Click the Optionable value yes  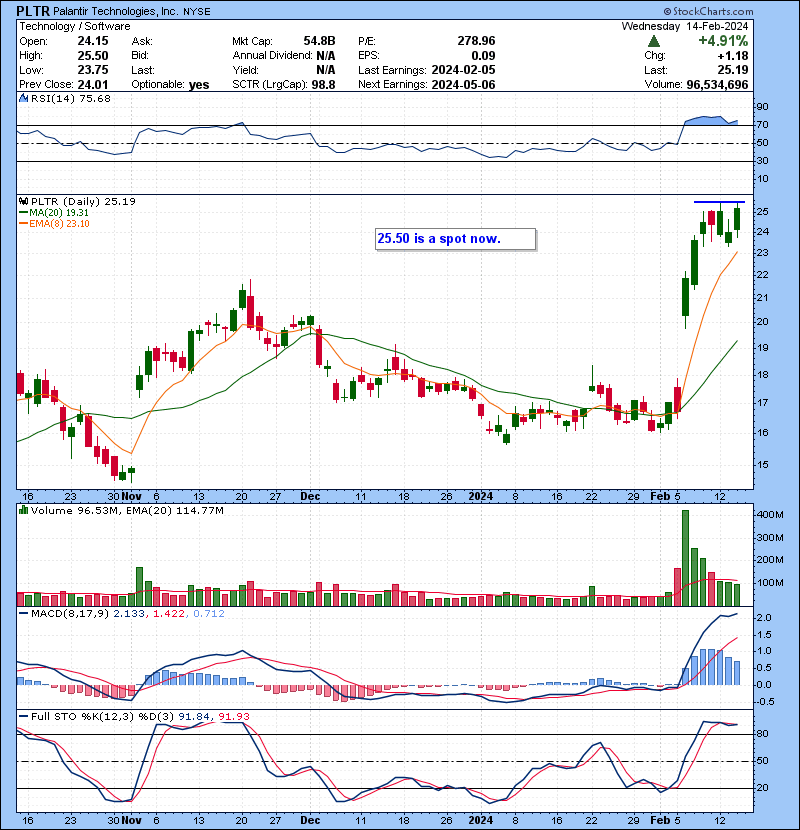pos(199,85)
